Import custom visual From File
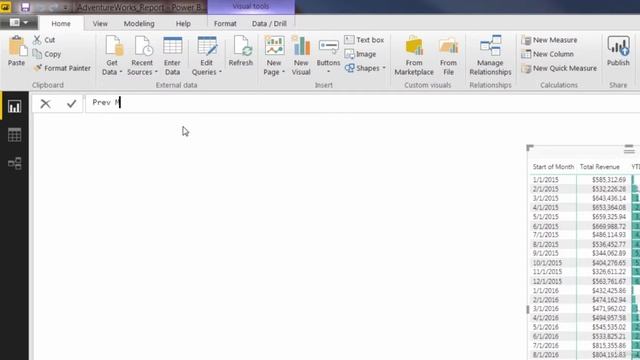Image resolution: width=640 pixels, height=360 pixels. point(448,55)
